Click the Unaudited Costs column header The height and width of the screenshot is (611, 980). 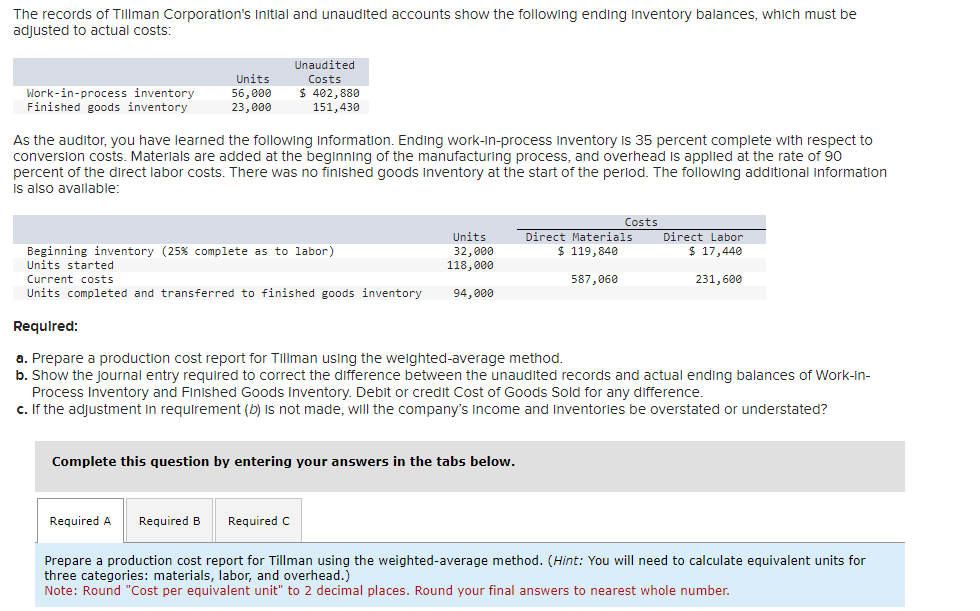(324, 71)
